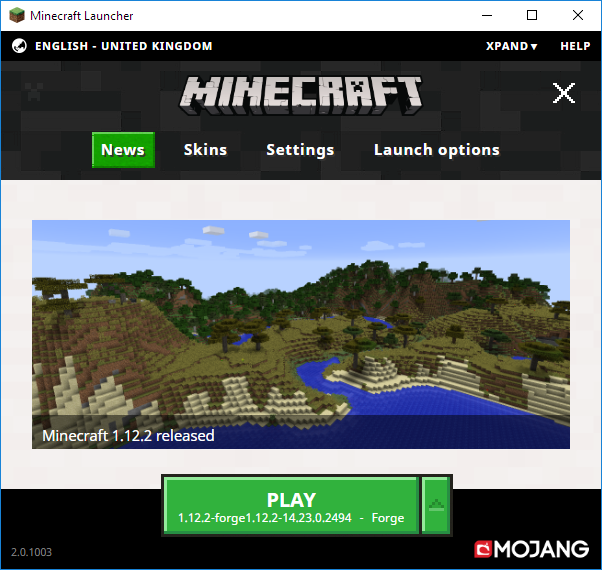
Task: Click the globe language icon
Action: tap(19, 46)
